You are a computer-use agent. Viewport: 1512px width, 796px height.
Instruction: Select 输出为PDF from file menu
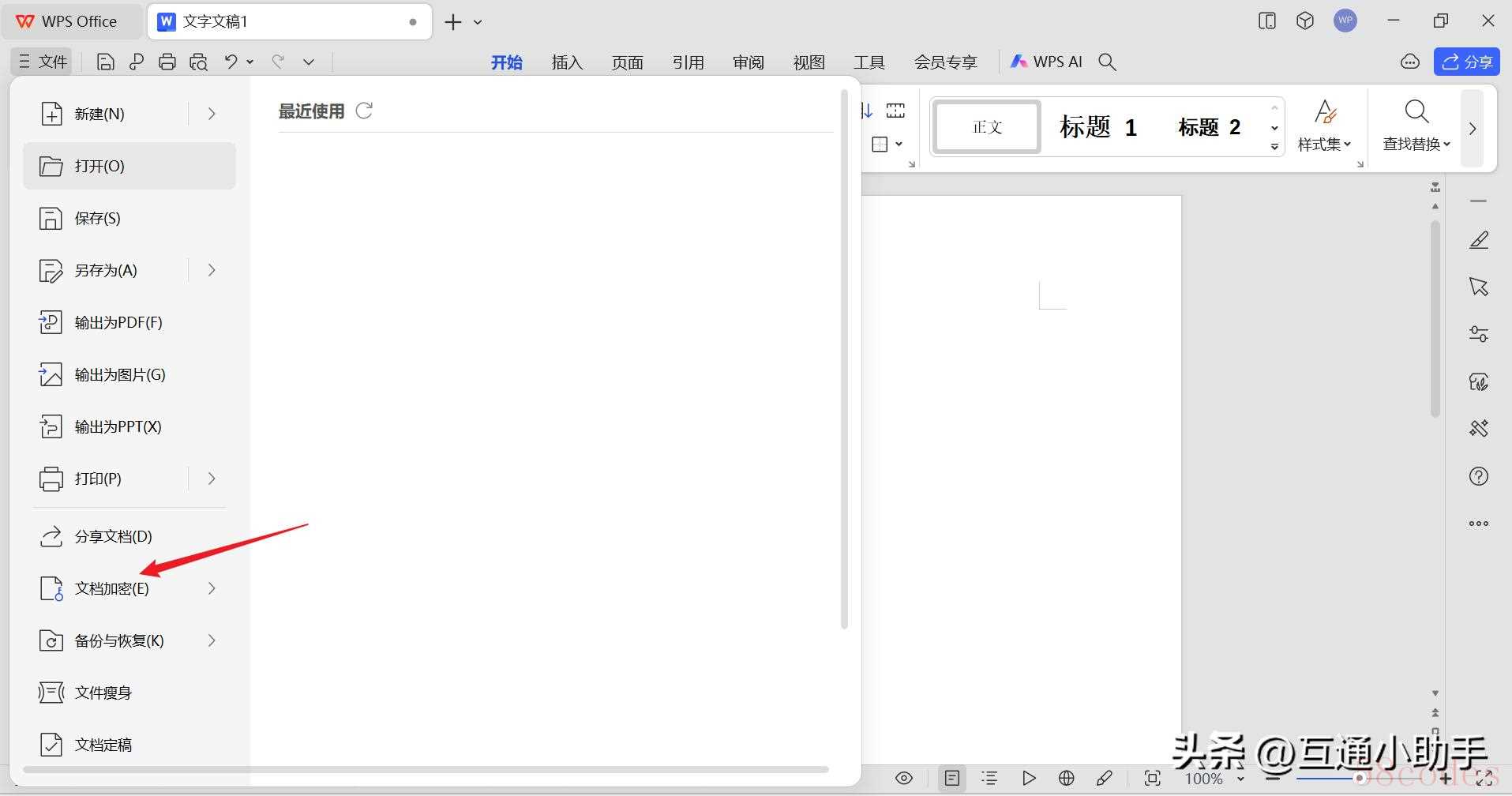118,322
